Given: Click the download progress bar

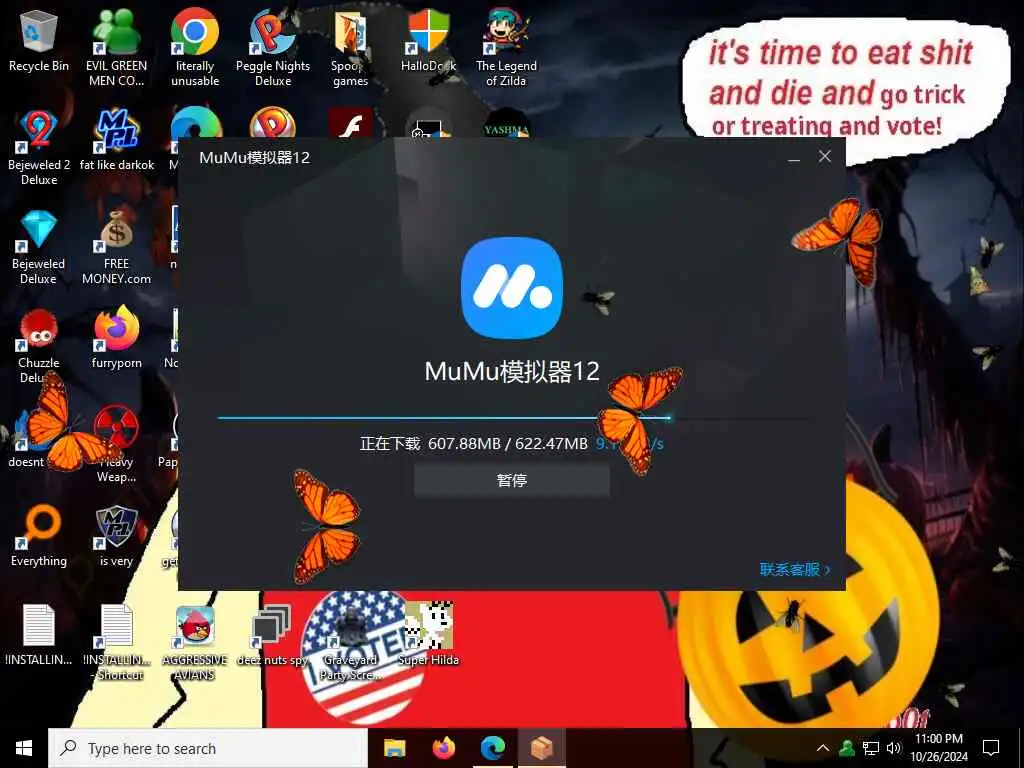Looking at the screenshot, I should 511,418.
